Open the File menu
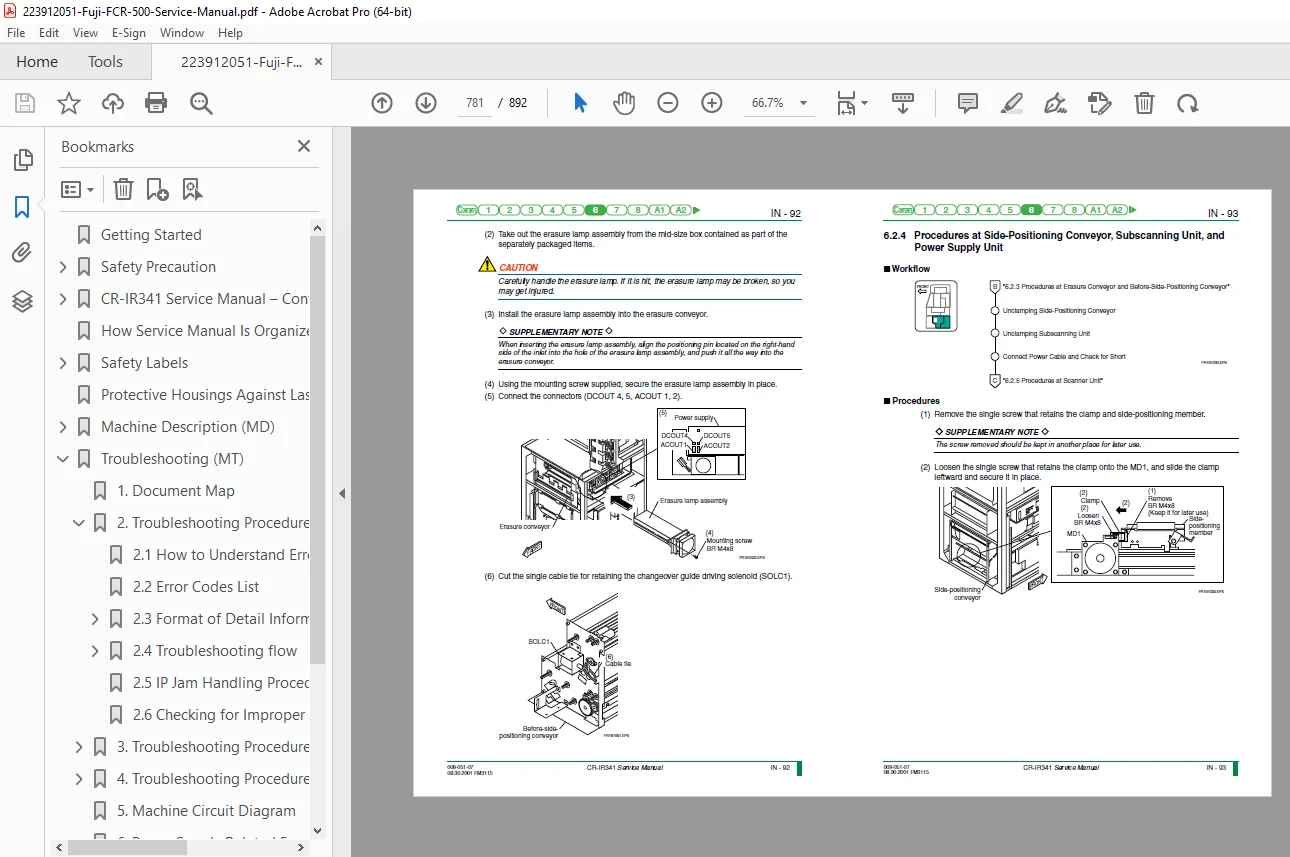 pyautogui.click(x=16, y=33)
